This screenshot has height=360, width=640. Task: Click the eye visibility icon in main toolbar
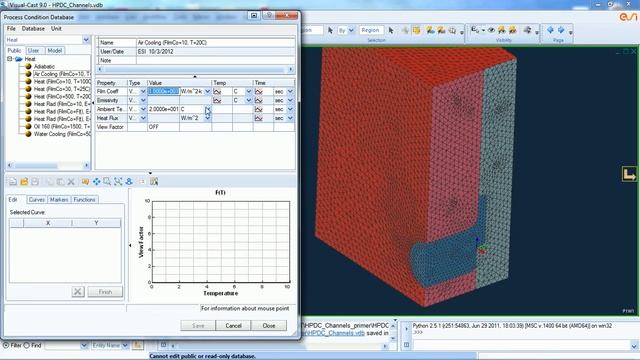click(491, 30)
